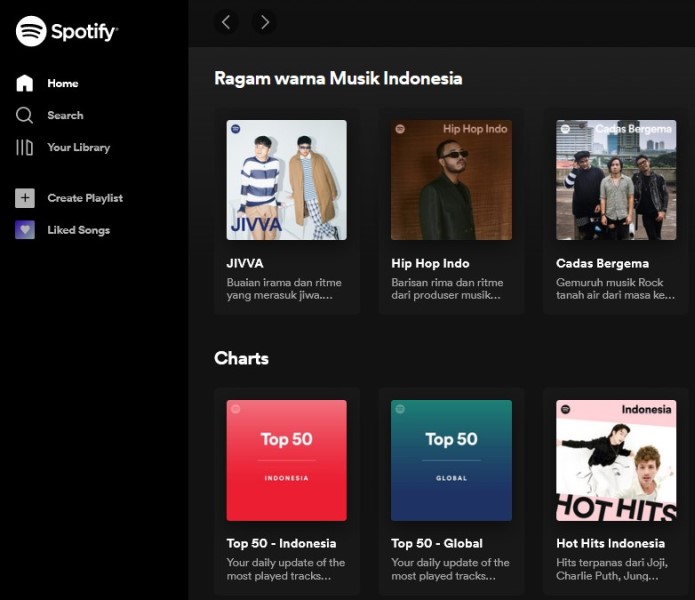Open the Top 50 Indonesia red cover
This screenshot has width=695, height=600.
coord(287,460)
